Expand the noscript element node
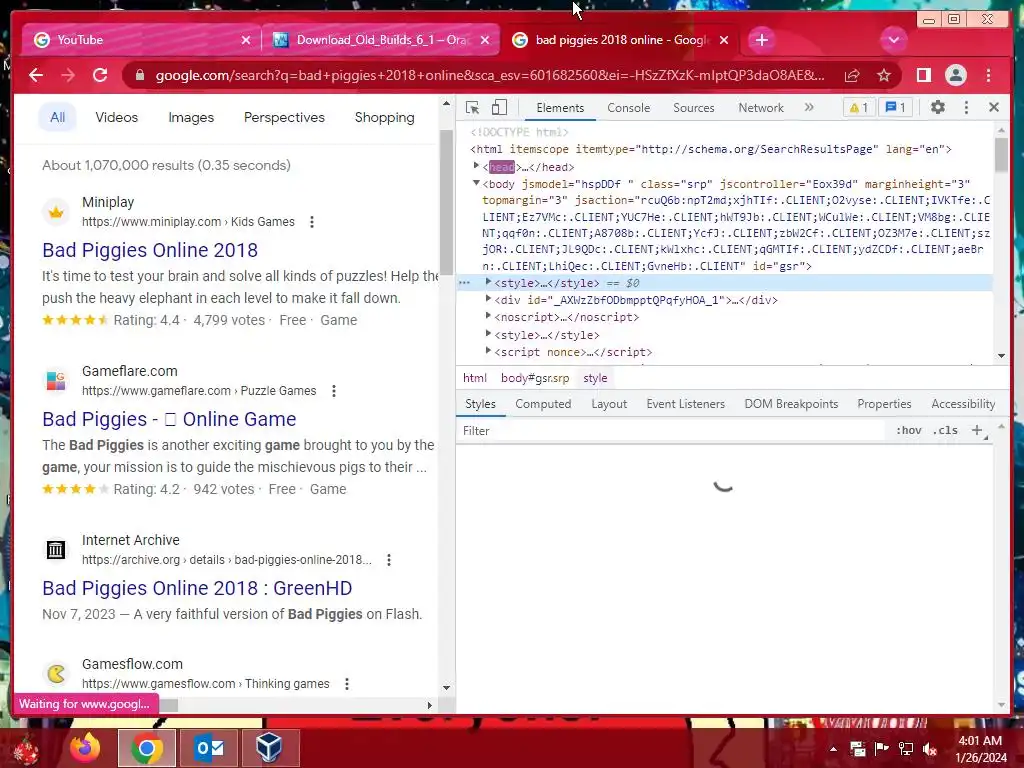The width and height of the screenshot is (1024, 768). pos(488,316)
